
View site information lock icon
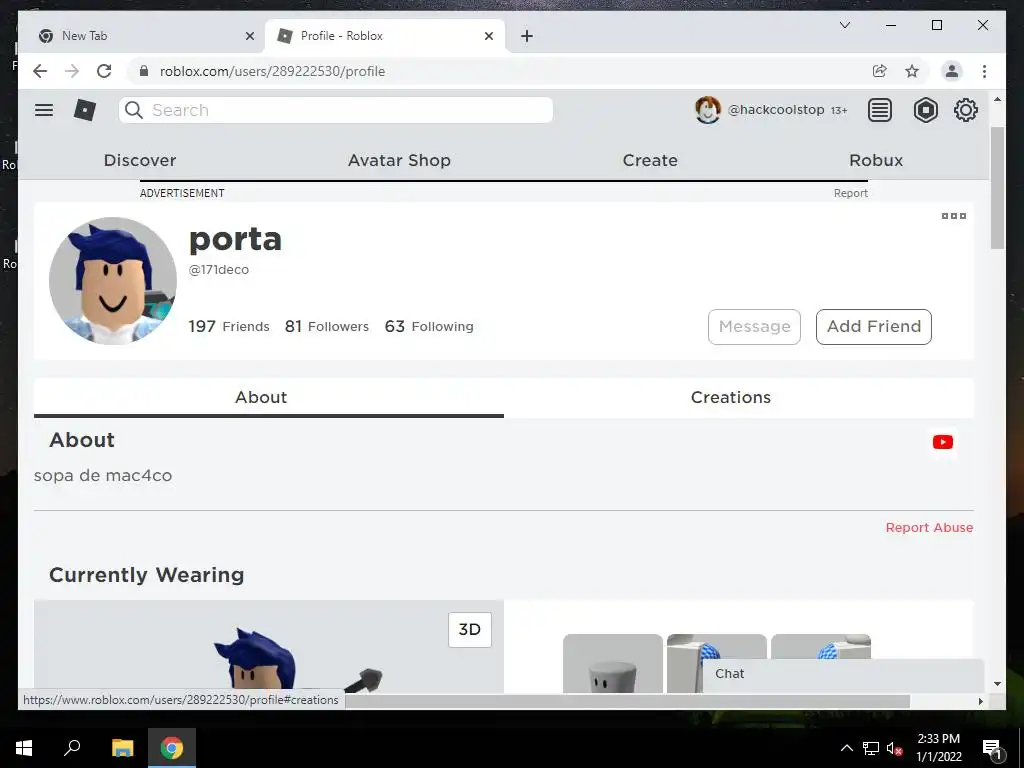pyautogui.click(x=144, y=71)
